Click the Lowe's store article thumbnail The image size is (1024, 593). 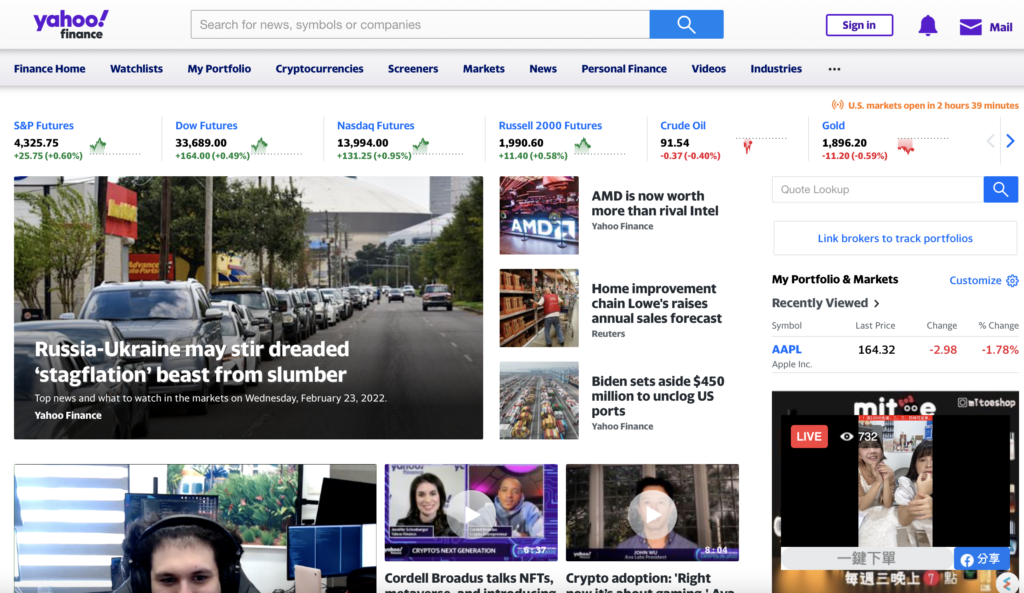(x=539, y=308)
